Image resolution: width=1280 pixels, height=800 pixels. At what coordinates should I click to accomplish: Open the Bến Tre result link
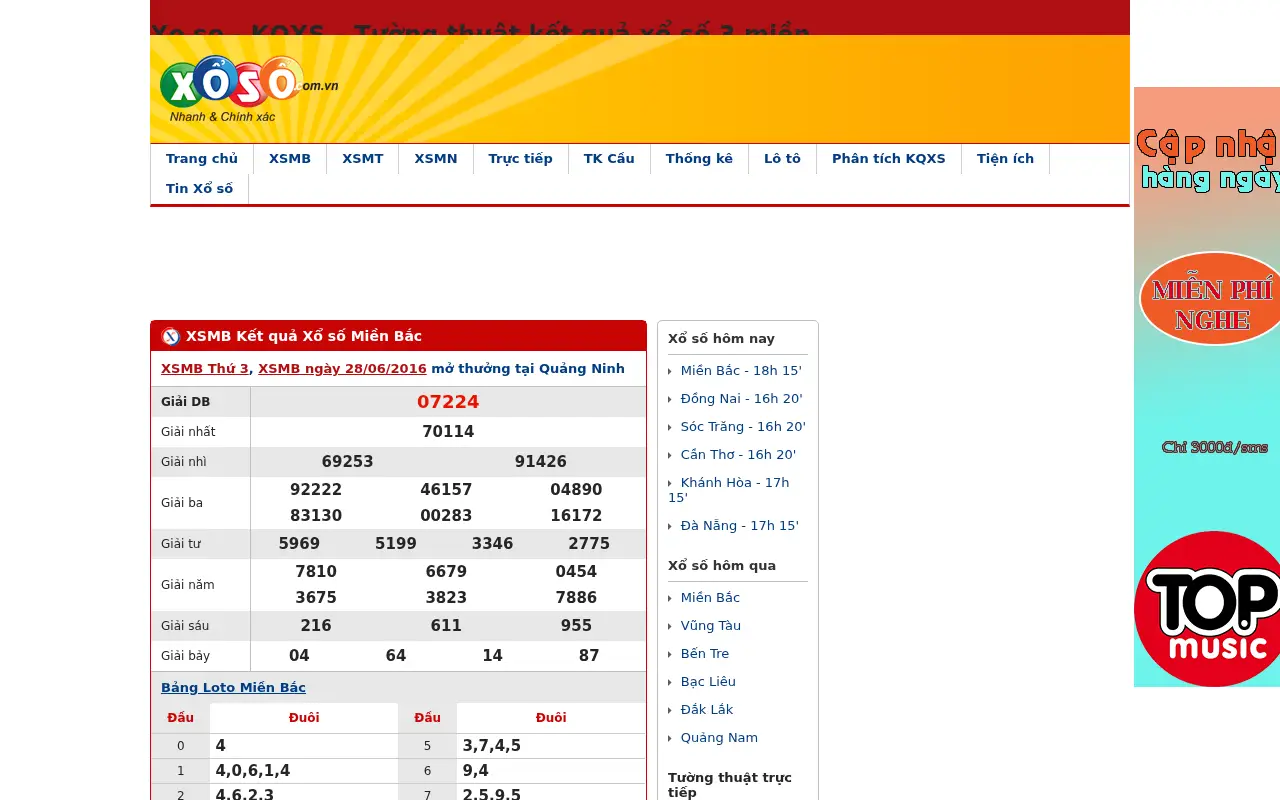pos(705,654)
